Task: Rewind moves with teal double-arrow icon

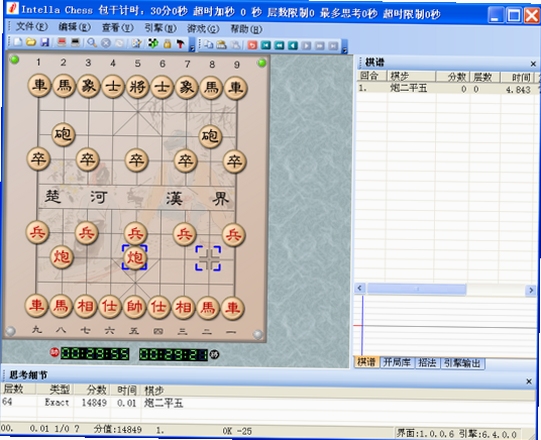Action: (x=279, y=46)
